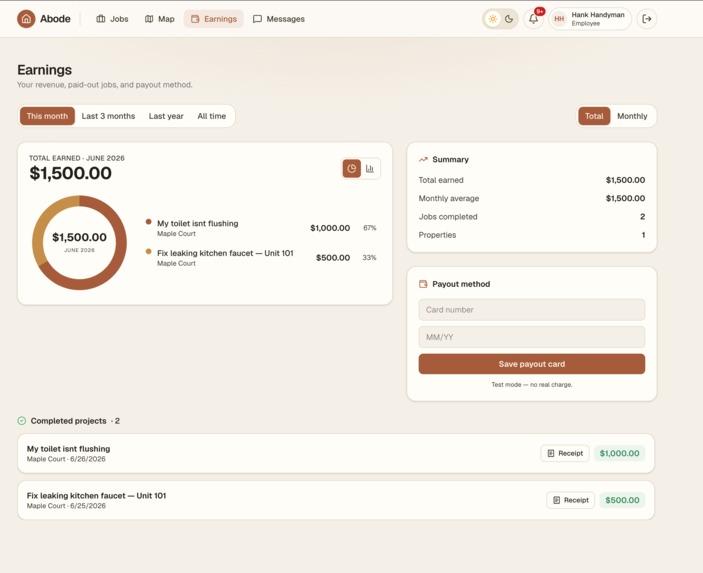The image size is (703, 573).
Task: Click the Completed projects check icon
Action: click(x=22, y=421)
